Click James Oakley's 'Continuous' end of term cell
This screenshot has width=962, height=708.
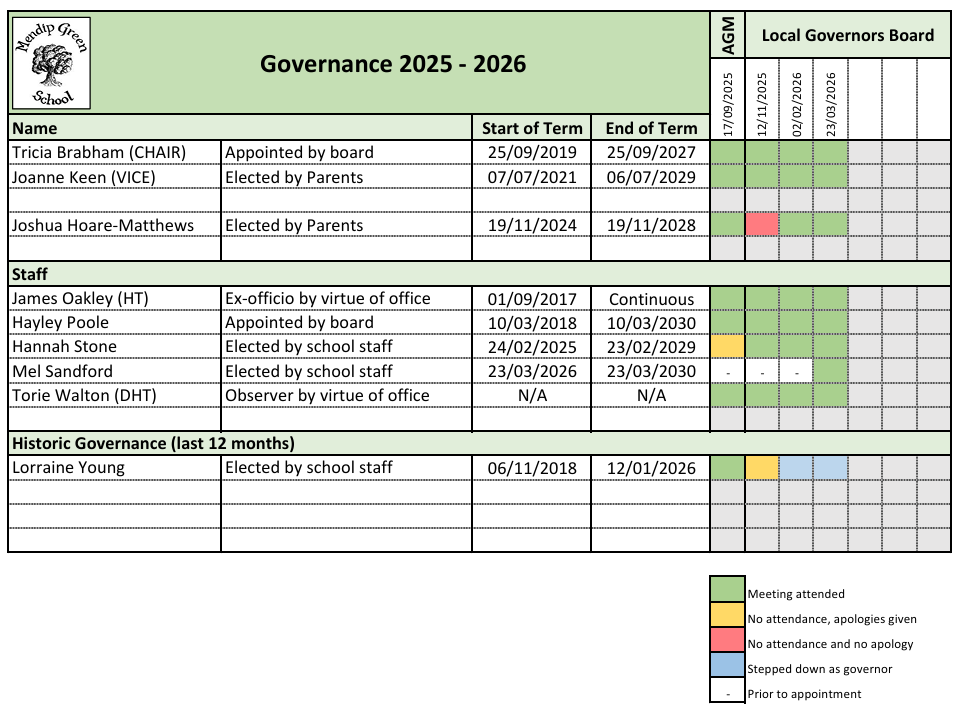point(651,299)
